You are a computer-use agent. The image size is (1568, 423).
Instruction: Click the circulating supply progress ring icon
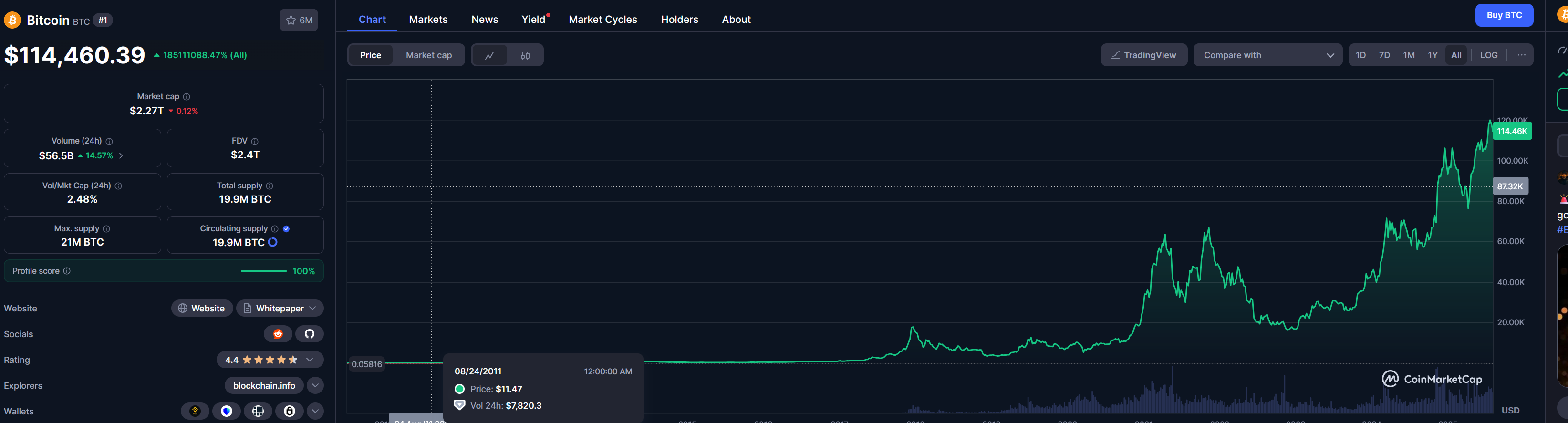pos(273,242)
